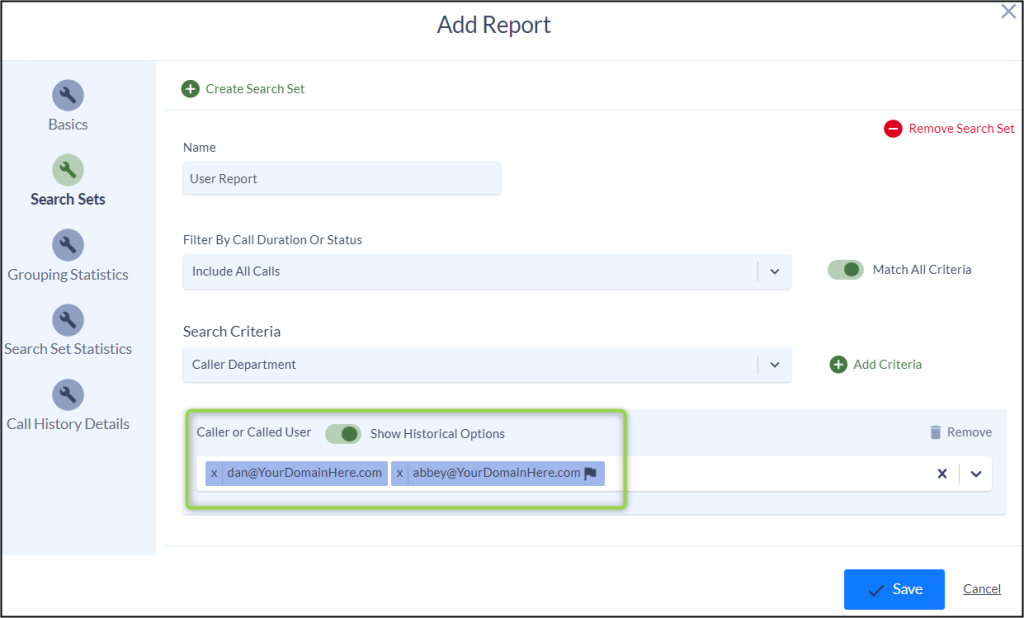Toggle the Show Historical Options switch
1024x618 pixels.
pos(343,434)
